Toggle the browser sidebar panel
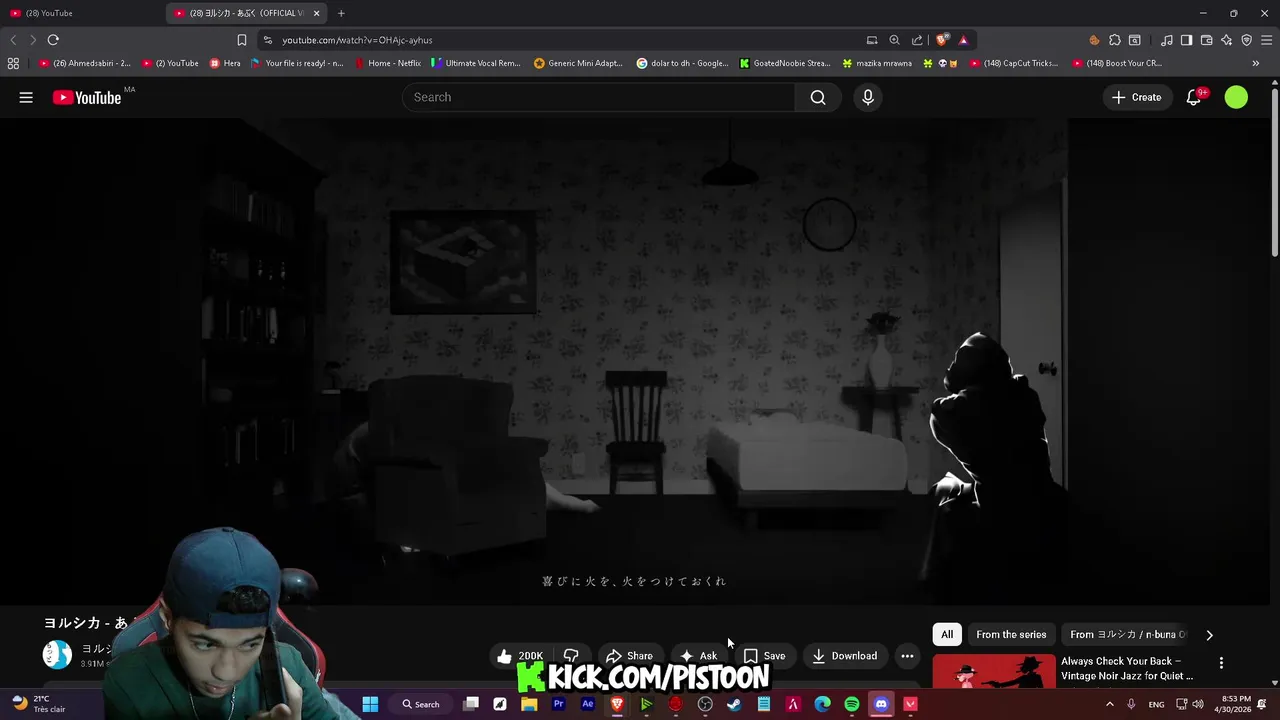Screen dimensions: 1280x720 tap(1186, 40)
